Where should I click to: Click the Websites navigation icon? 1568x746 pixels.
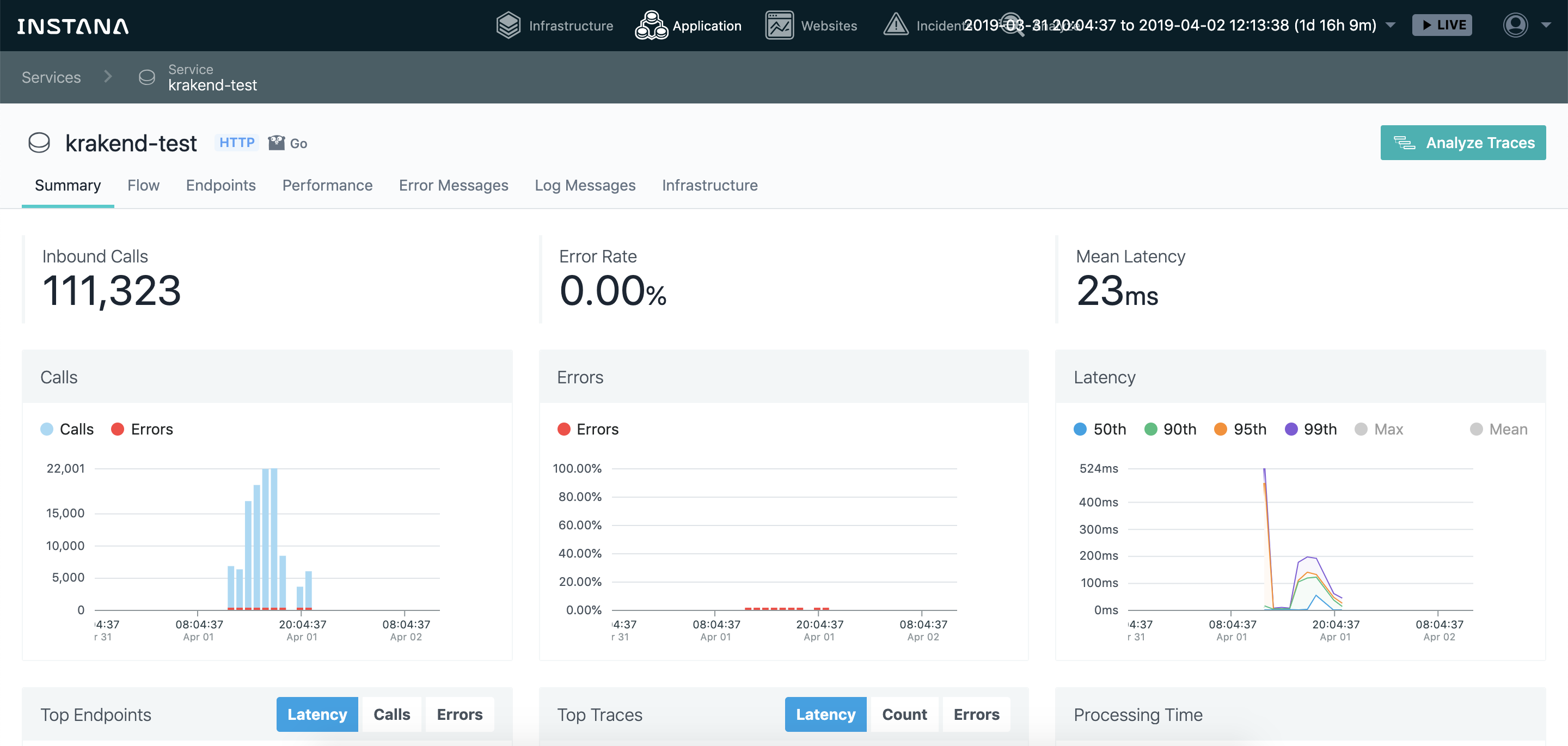coord(780,25)
